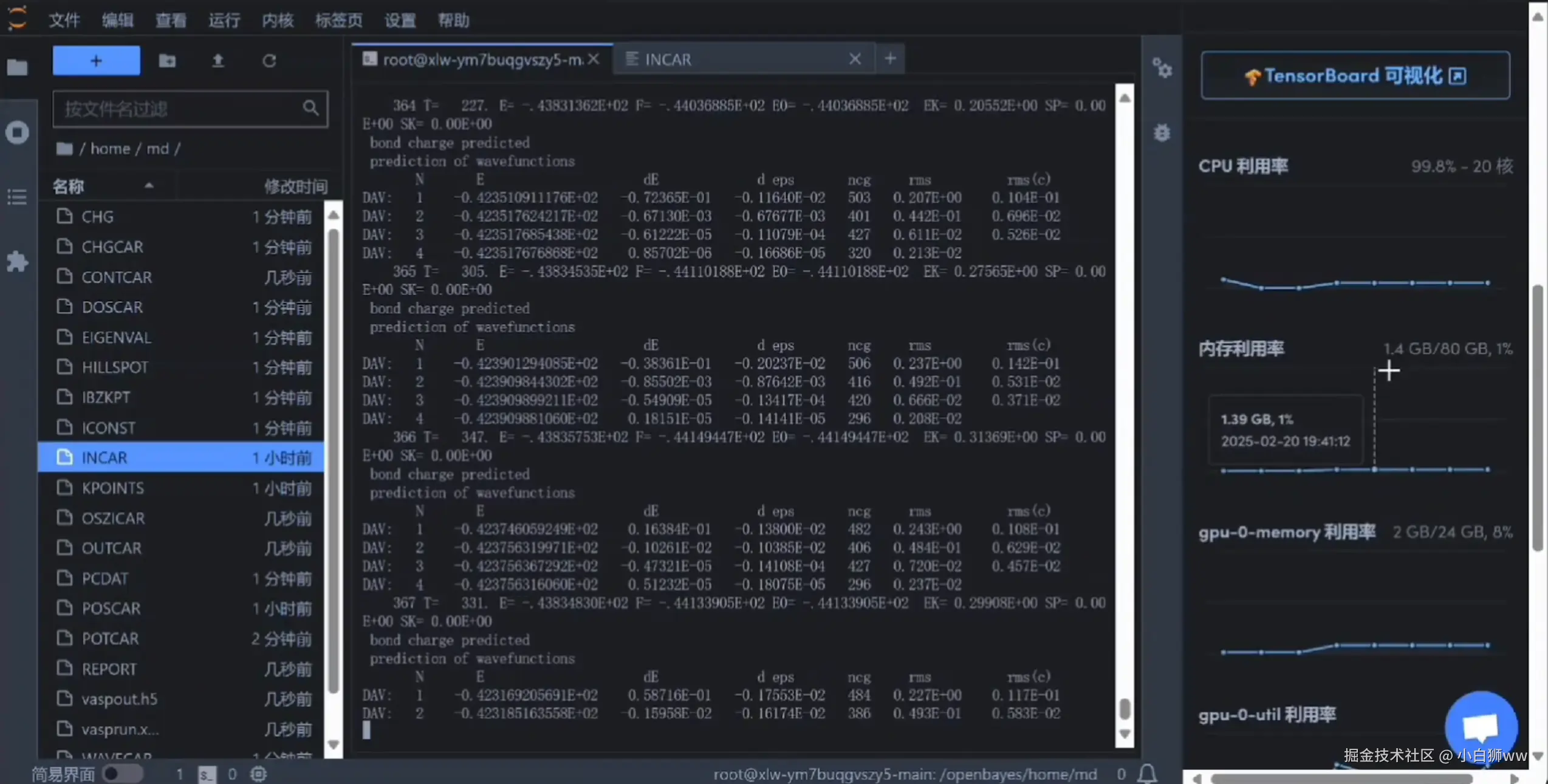Click the upload files icon

(x=217, y=61)
